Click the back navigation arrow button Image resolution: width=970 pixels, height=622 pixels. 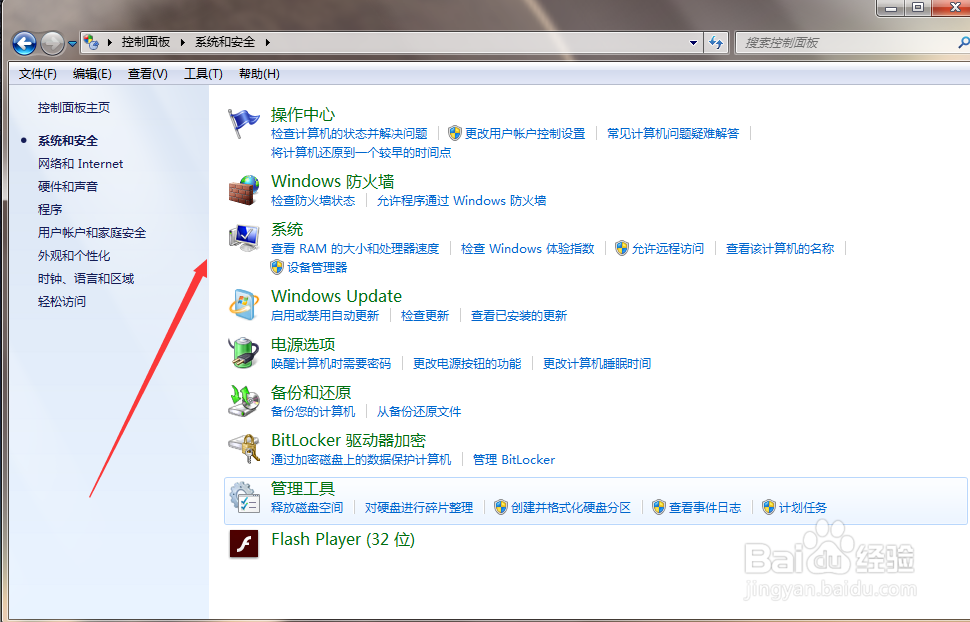click(x=24, y=43)
